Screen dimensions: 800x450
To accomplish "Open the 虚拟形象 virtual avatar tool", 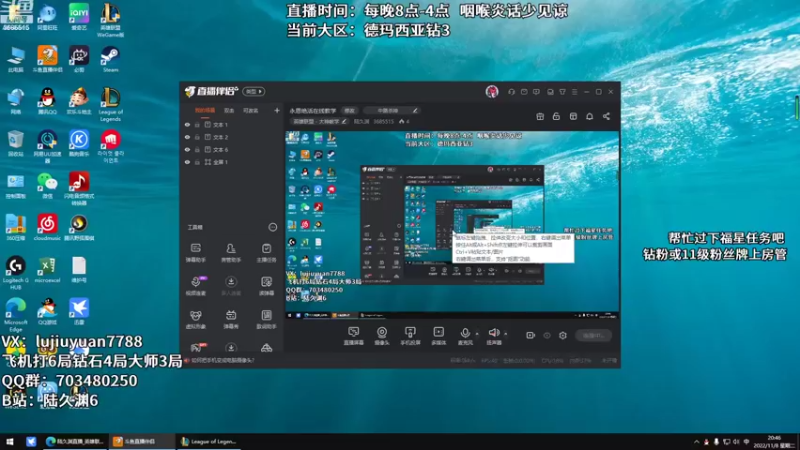I will coord(195,319).
